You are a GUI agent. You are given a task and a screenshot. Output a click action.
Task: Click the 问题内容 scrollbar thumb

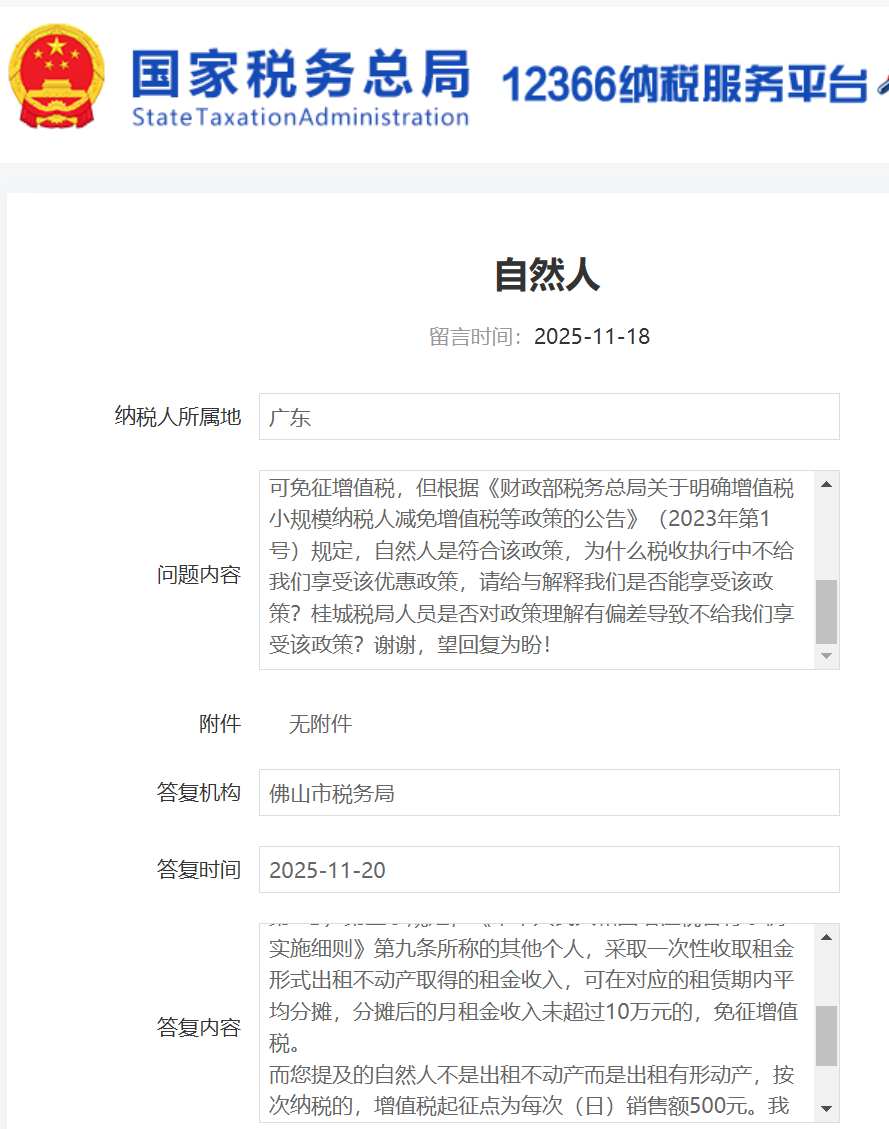coord(826,610)
